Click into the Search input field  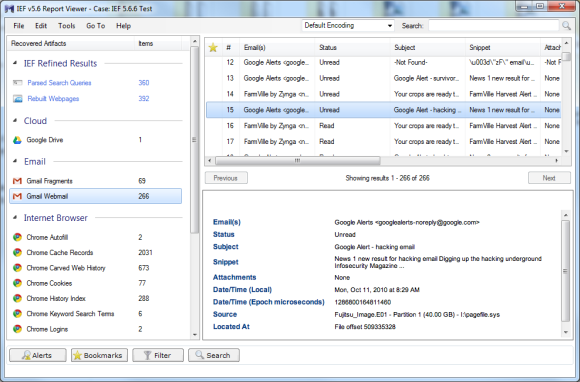coord(494,26)
